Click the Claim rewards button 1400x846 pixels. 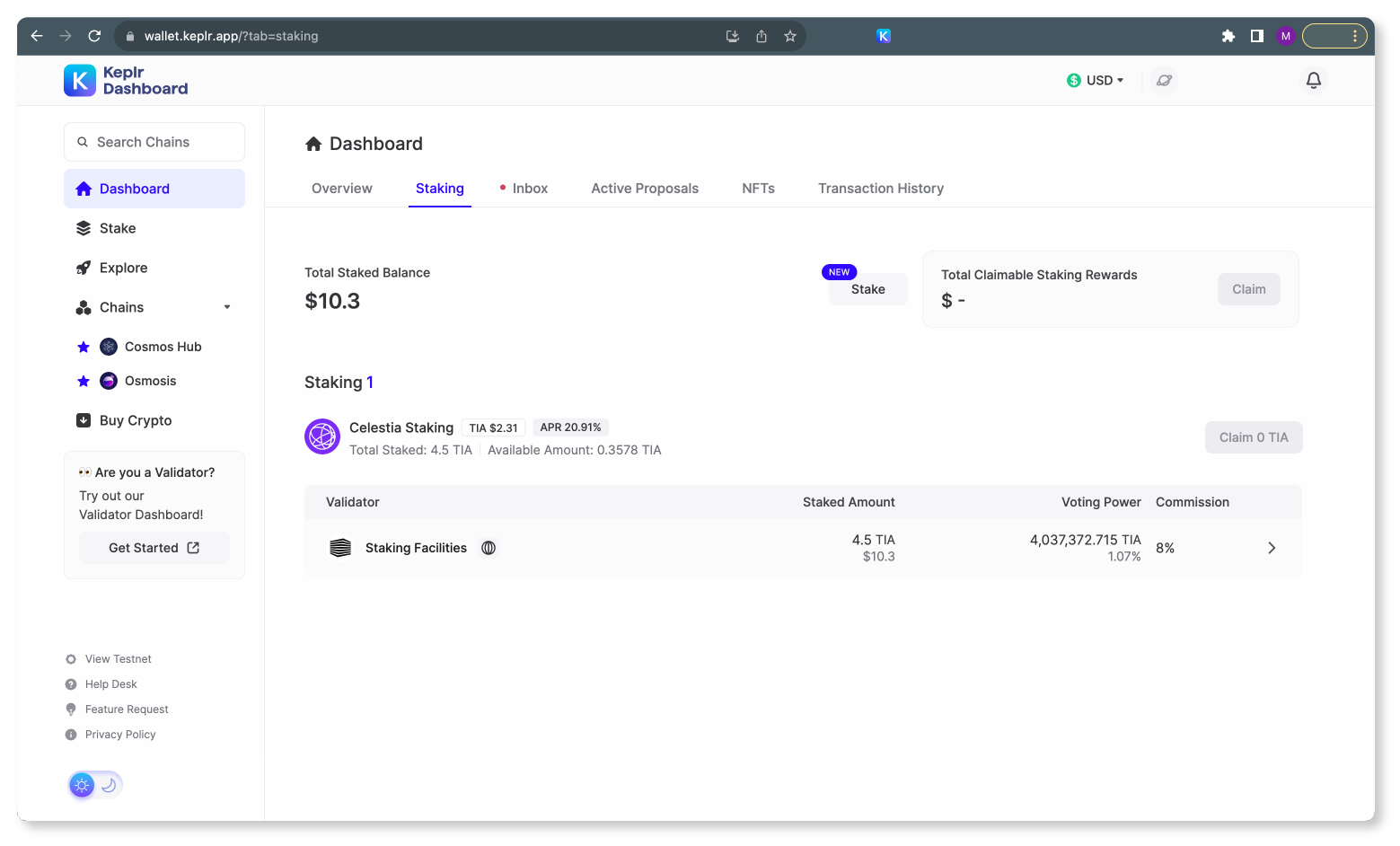1249,289
